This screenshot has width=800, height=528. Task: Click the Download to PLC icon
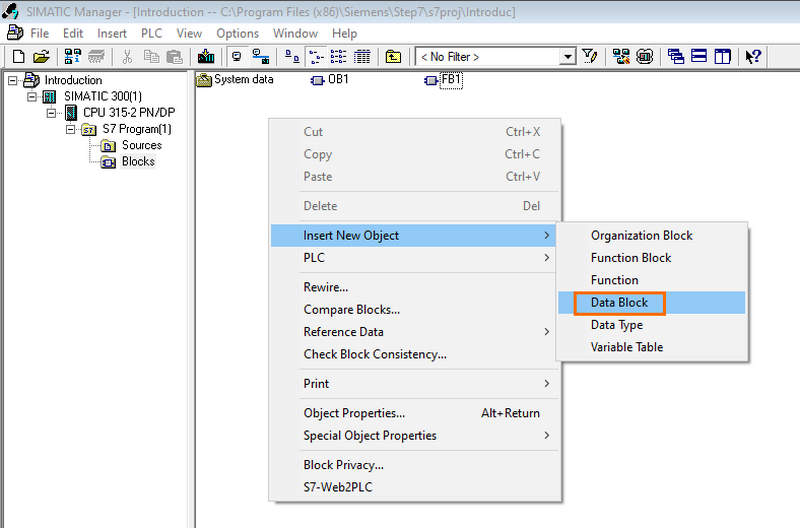click(206, 56)
